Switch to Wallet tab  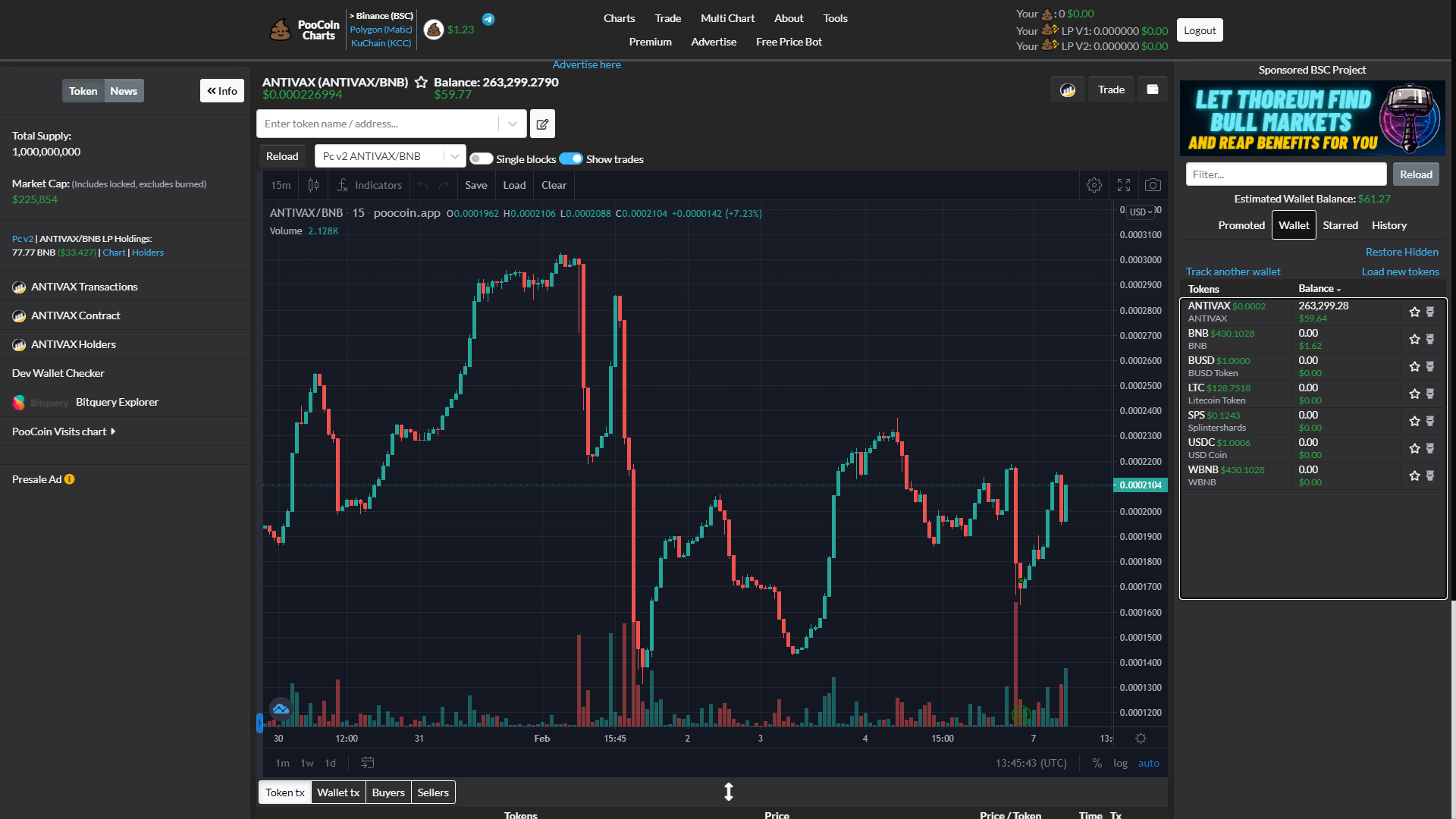coord(1294,225)
